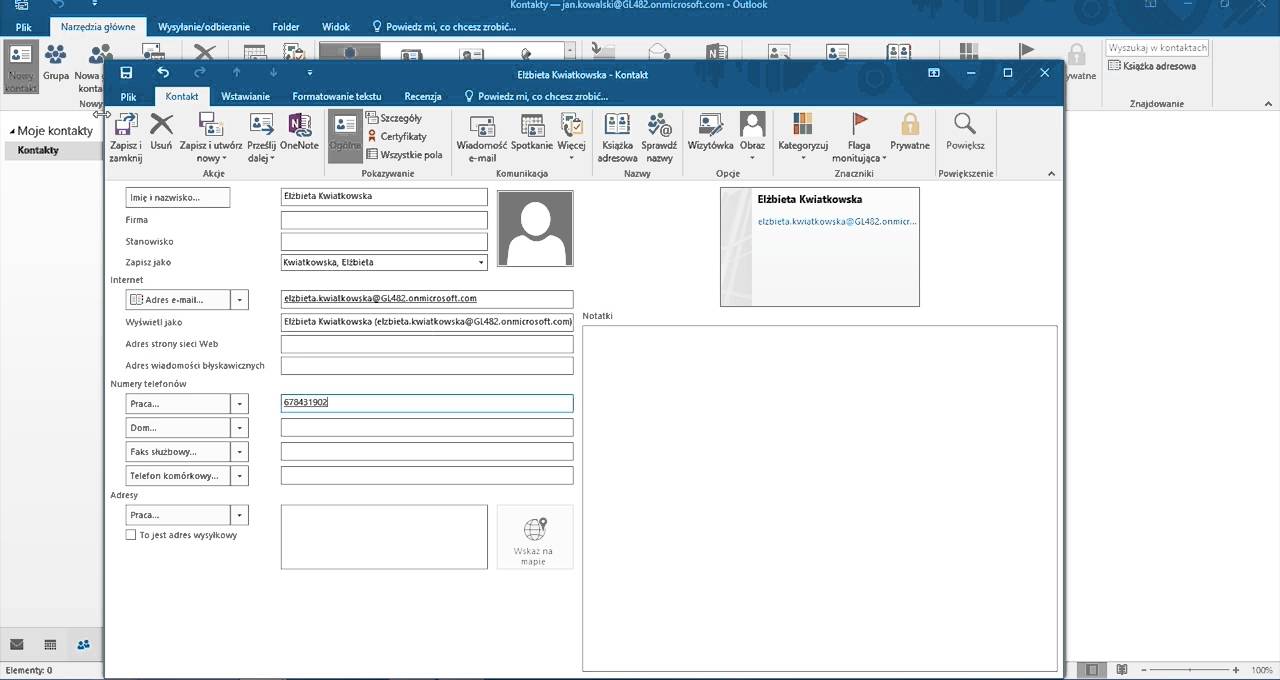The height and width of the screenshot is (680, 1280).
Task: Click the Firma input field
Action: [x=384, y=220]
